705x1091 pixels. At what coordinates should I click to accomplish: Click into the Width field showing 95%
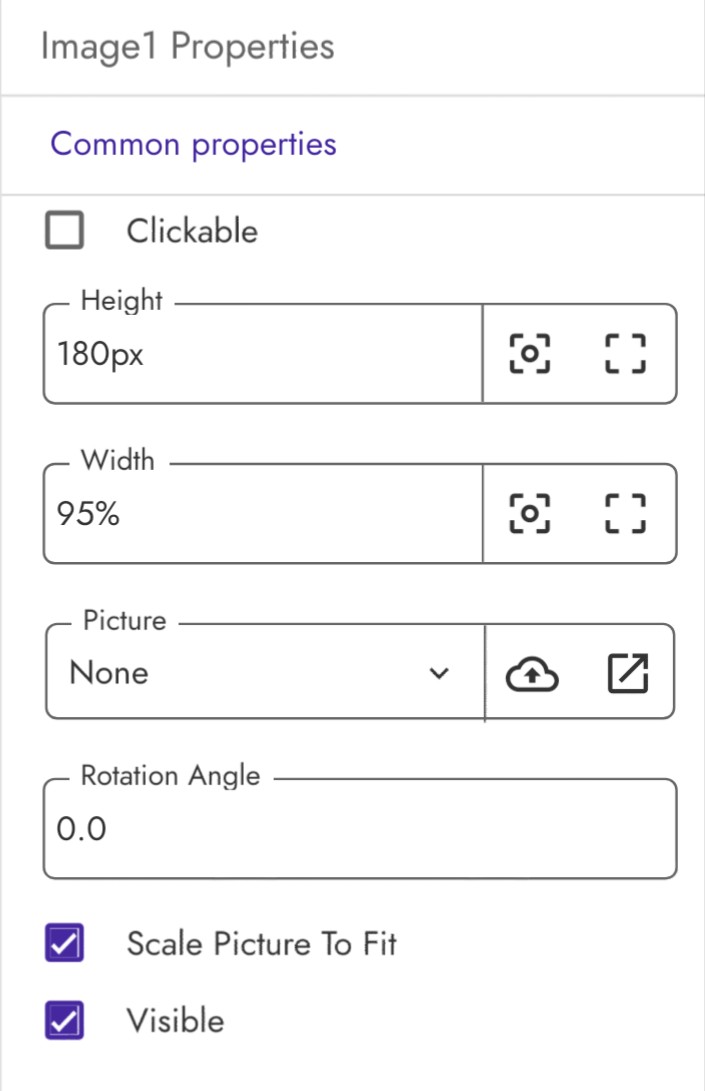[x=260, y=514]
